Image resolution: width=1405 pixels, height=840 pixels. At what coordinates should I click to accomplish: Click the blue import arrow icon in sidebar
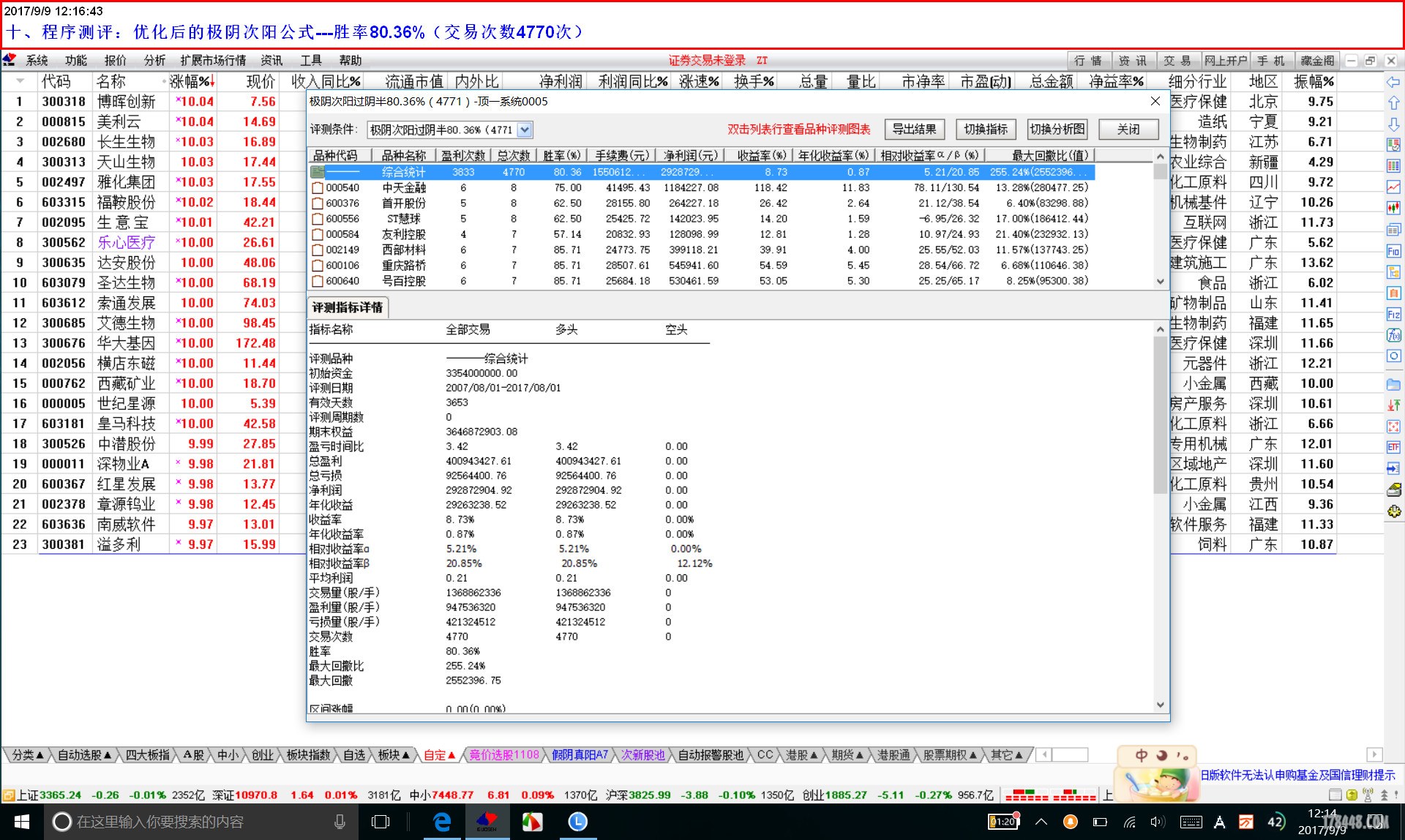click(1393, 468)
